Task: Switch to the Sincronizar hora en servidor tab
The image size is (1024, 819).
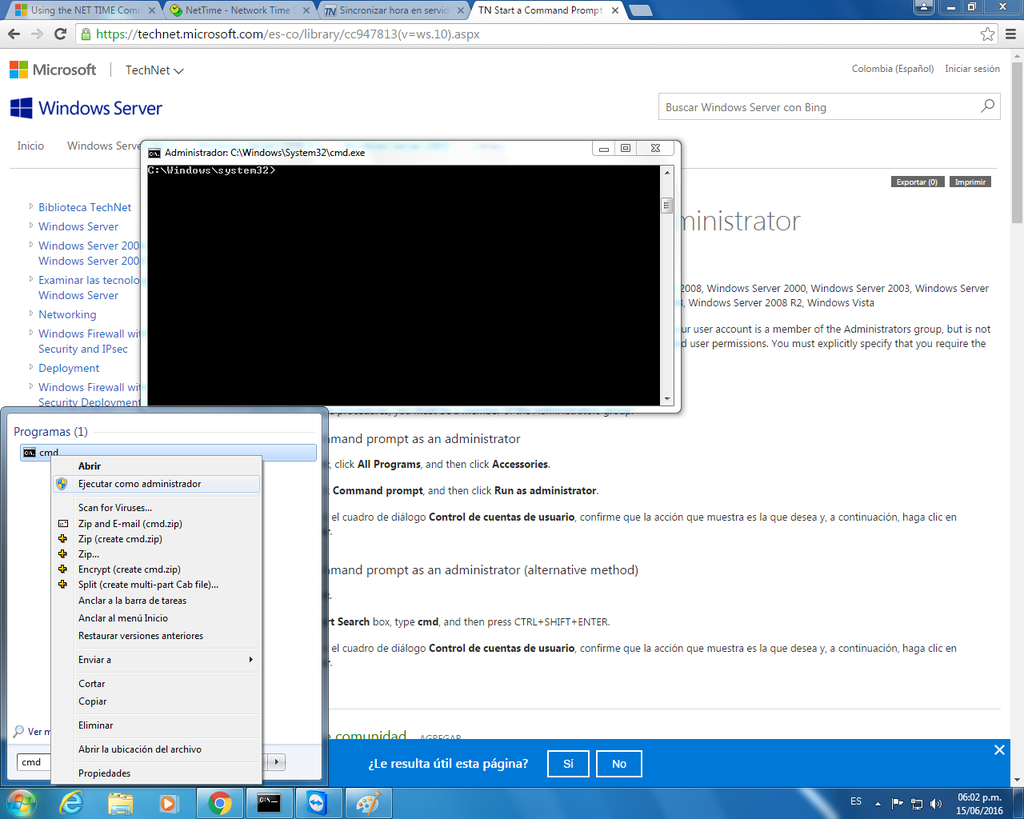Action: [x=394, y=10]
